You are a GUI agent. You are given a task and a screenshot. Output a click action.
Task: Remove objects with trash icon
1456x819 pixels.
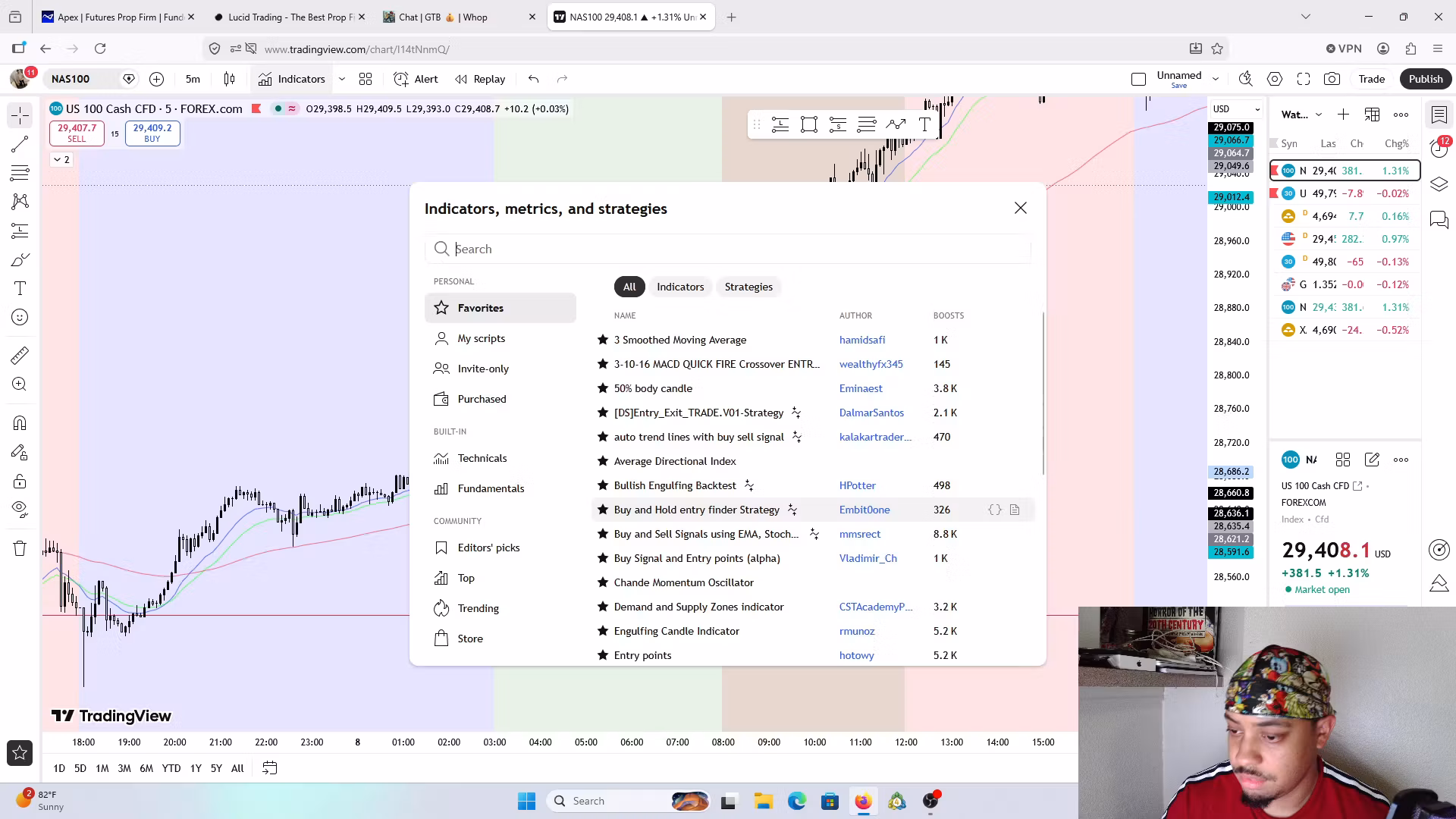click(x=20, y=548)
